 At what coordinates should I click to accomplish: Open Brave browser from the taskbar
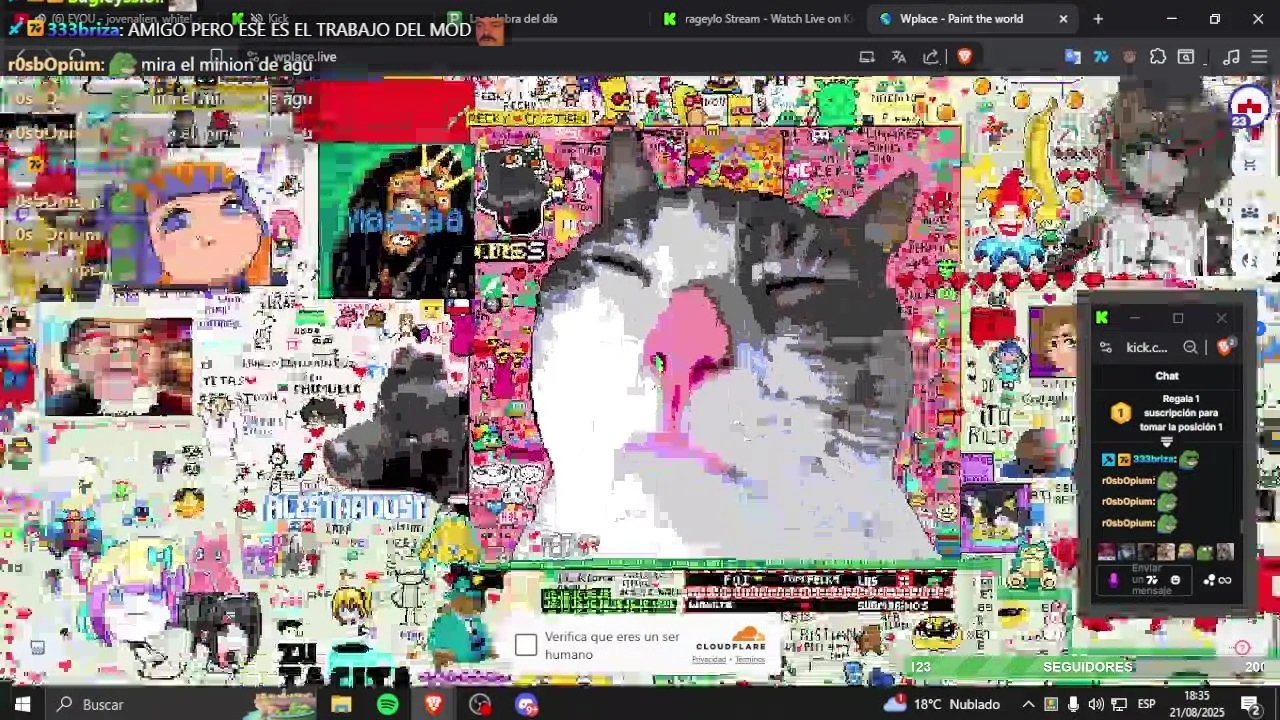[x=433, y=704]
